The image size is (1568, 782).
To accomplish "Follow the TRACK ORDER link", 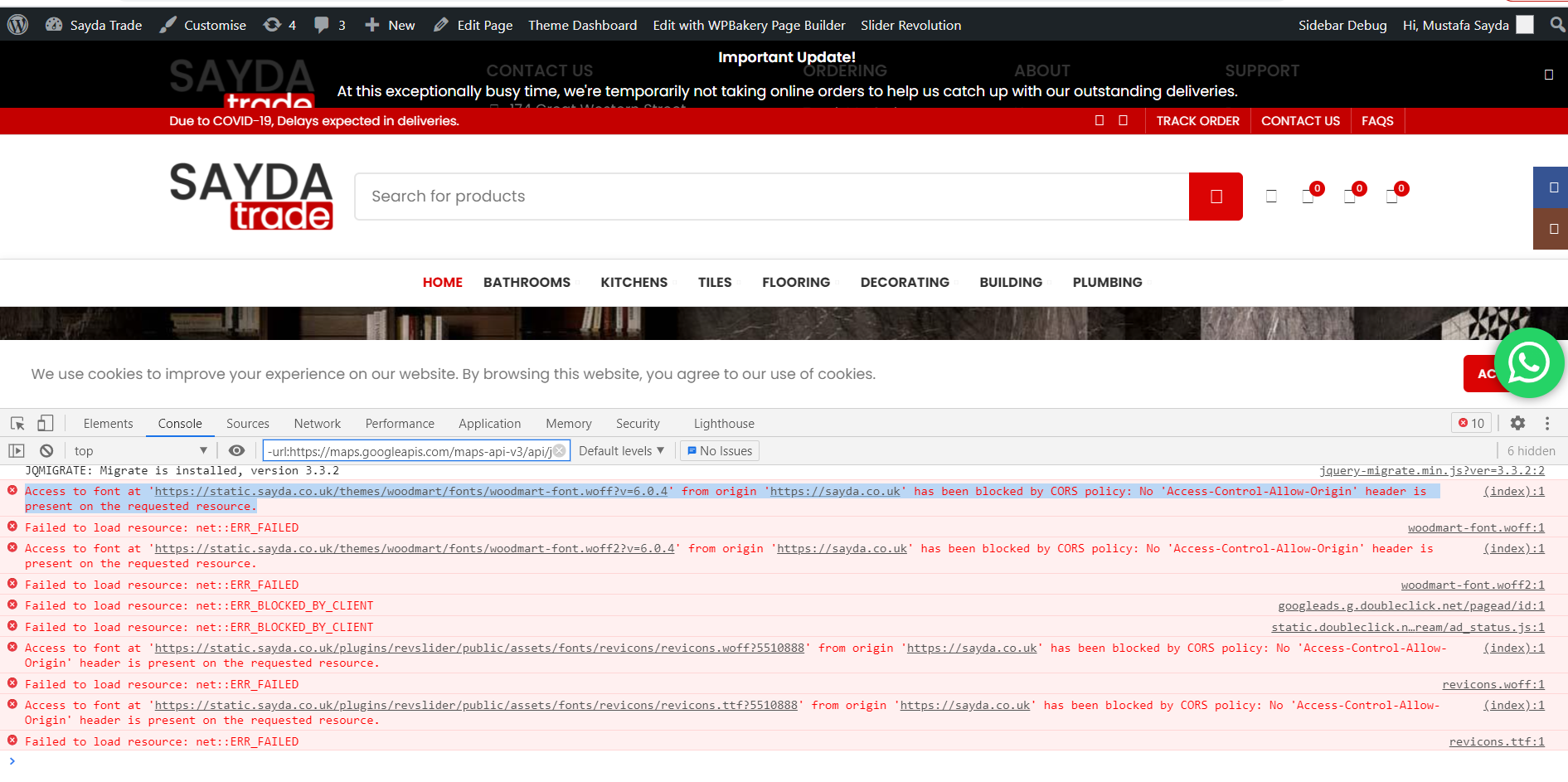I will 1197,121.
